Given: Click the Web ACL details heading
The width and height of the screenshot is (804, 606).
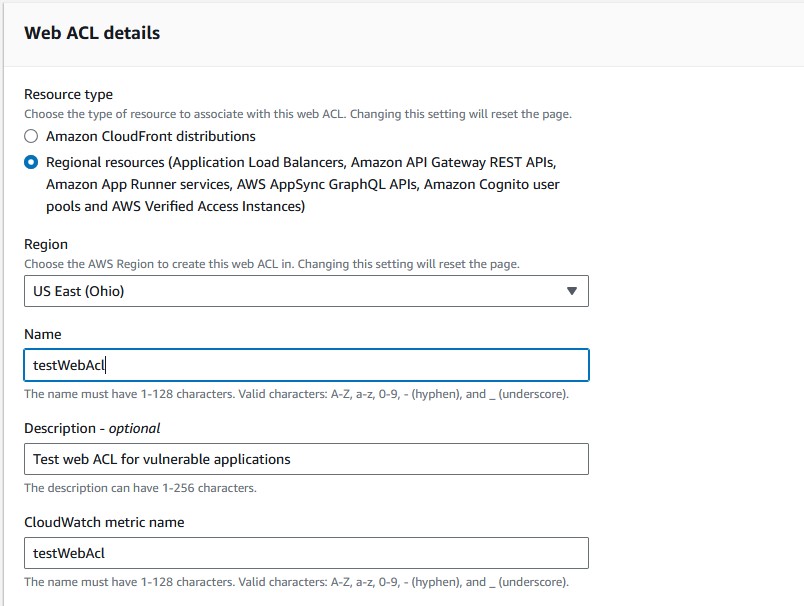Looking at the screenshot, I should 92,33.
